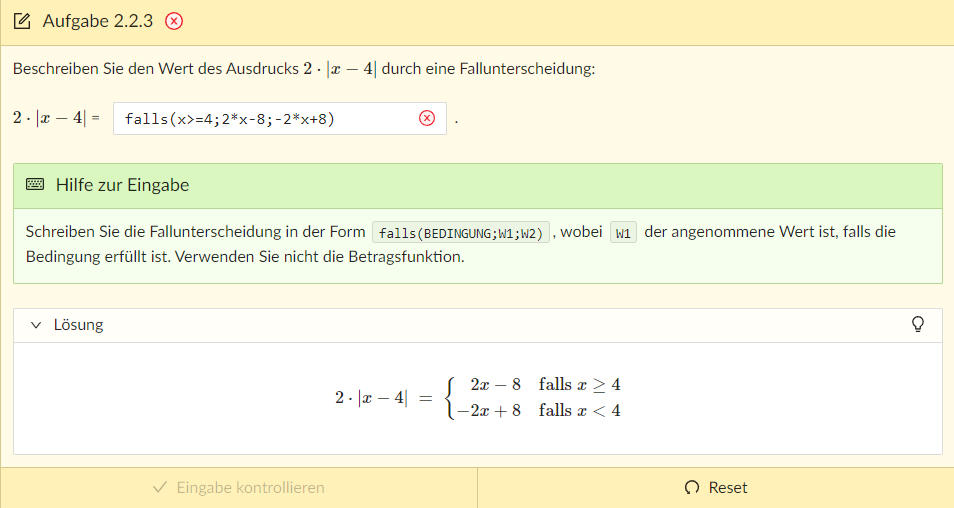Click the Aufgabe 2.2.3 title text
Screen dimensions: 954x508
coord(97,21)
